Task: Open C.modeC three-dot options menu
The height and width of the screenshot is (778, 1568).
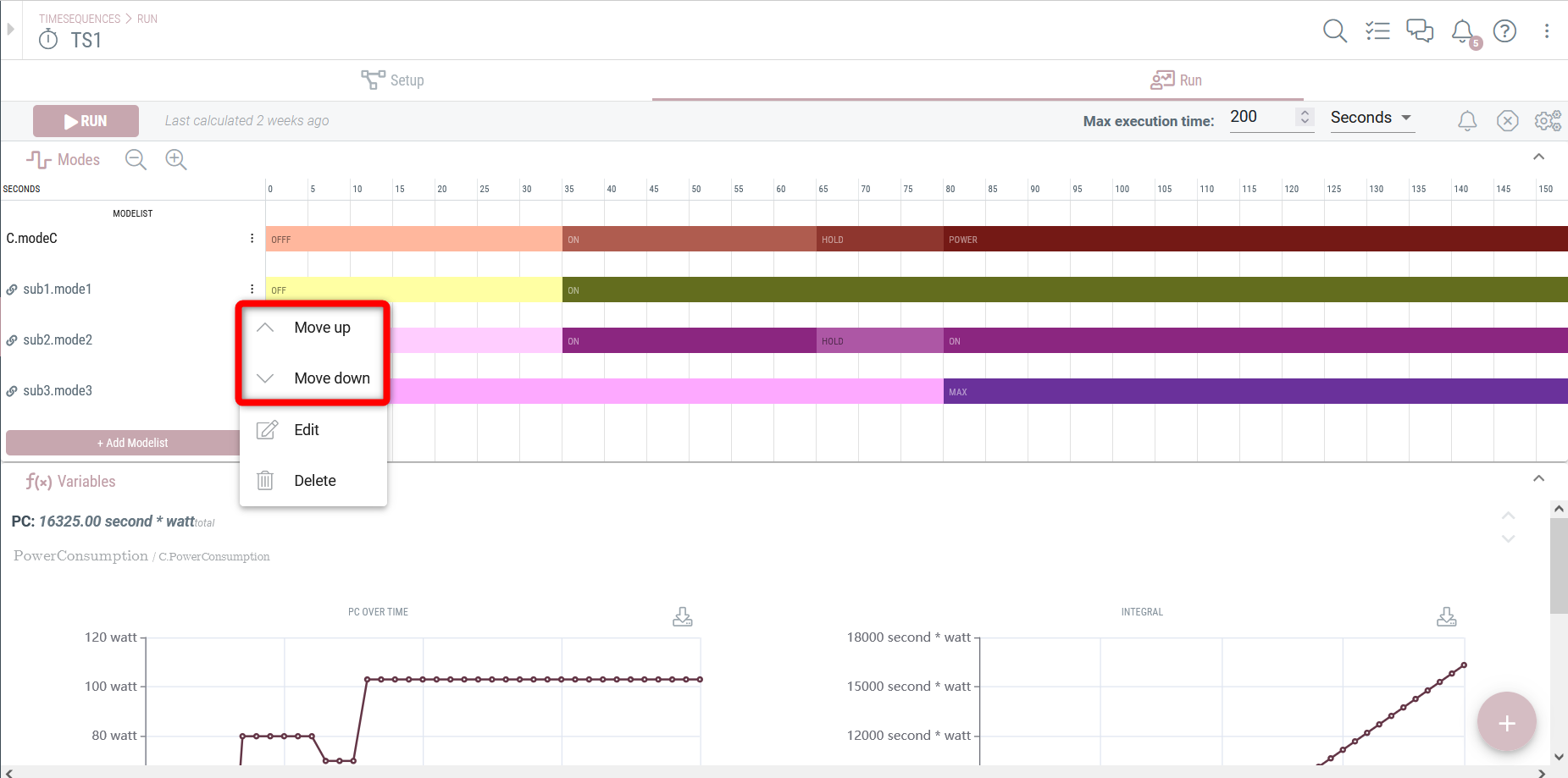Action: pyautogui.click(x=252, y=239)
